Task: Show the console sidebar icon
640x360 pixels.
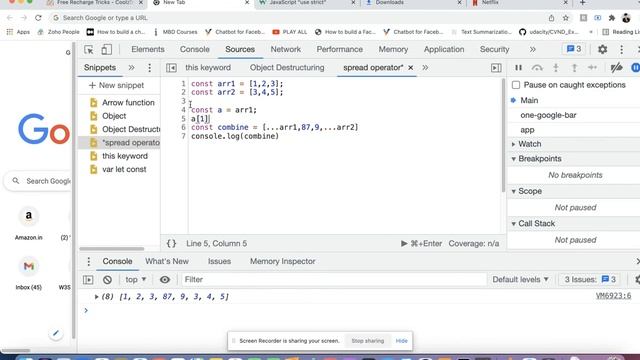Action: (88, 280)
